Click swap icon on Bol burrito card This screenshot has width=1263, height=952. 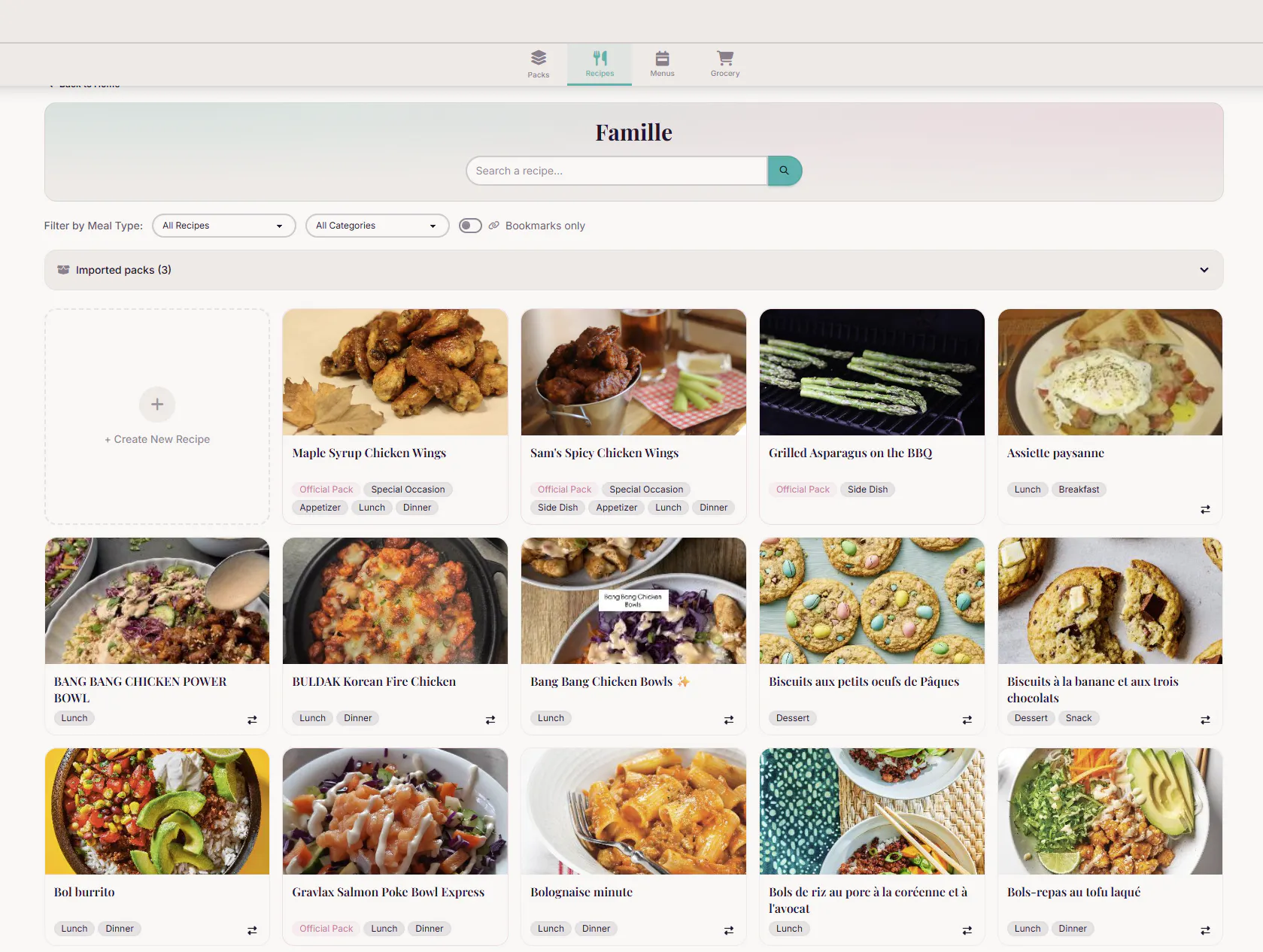click(x=252, y=930)
